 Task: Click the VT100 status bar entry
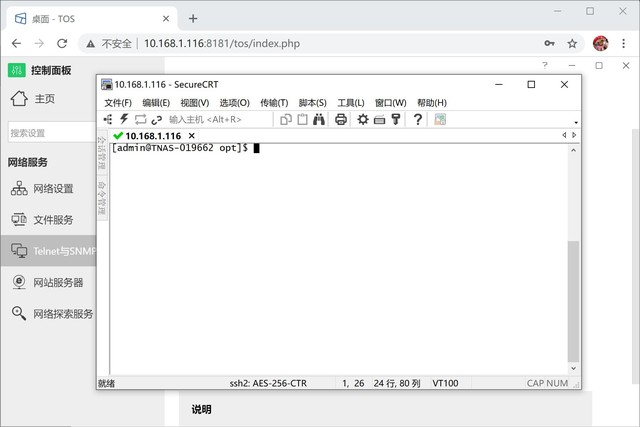tap(445, 383)
